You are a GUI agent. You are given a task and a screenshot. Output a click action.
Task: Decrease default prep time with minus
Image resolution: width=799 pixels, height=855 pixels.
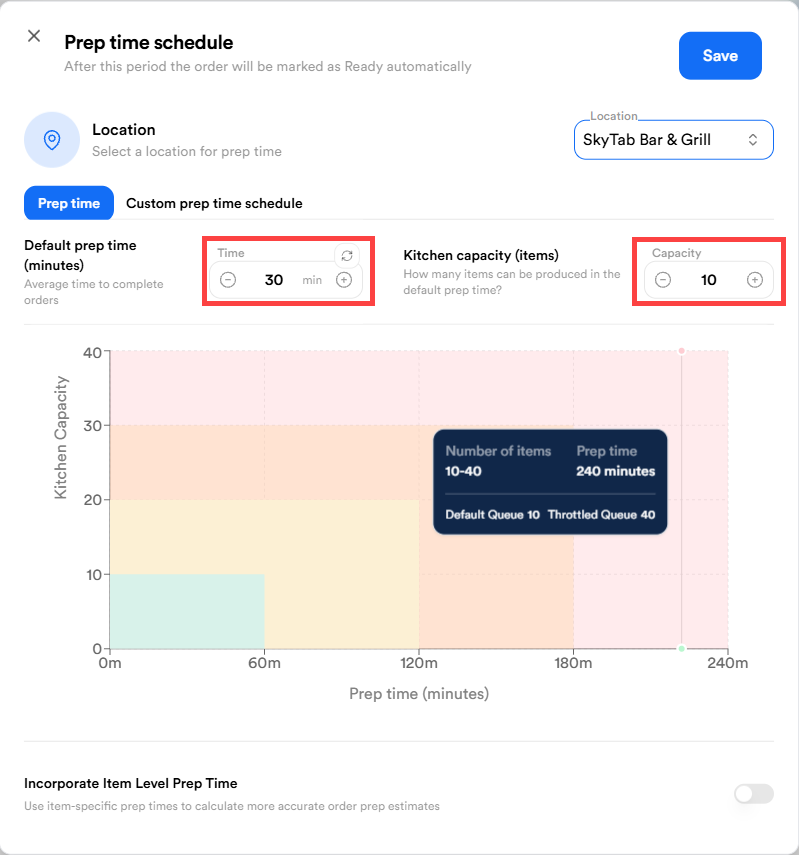click(228, 280)
